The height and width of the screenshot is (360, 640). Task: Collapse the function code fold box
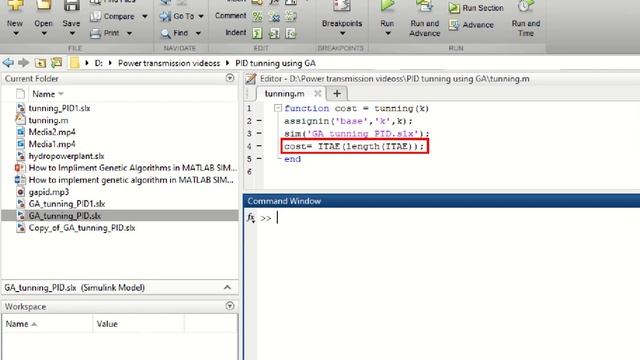278,108
